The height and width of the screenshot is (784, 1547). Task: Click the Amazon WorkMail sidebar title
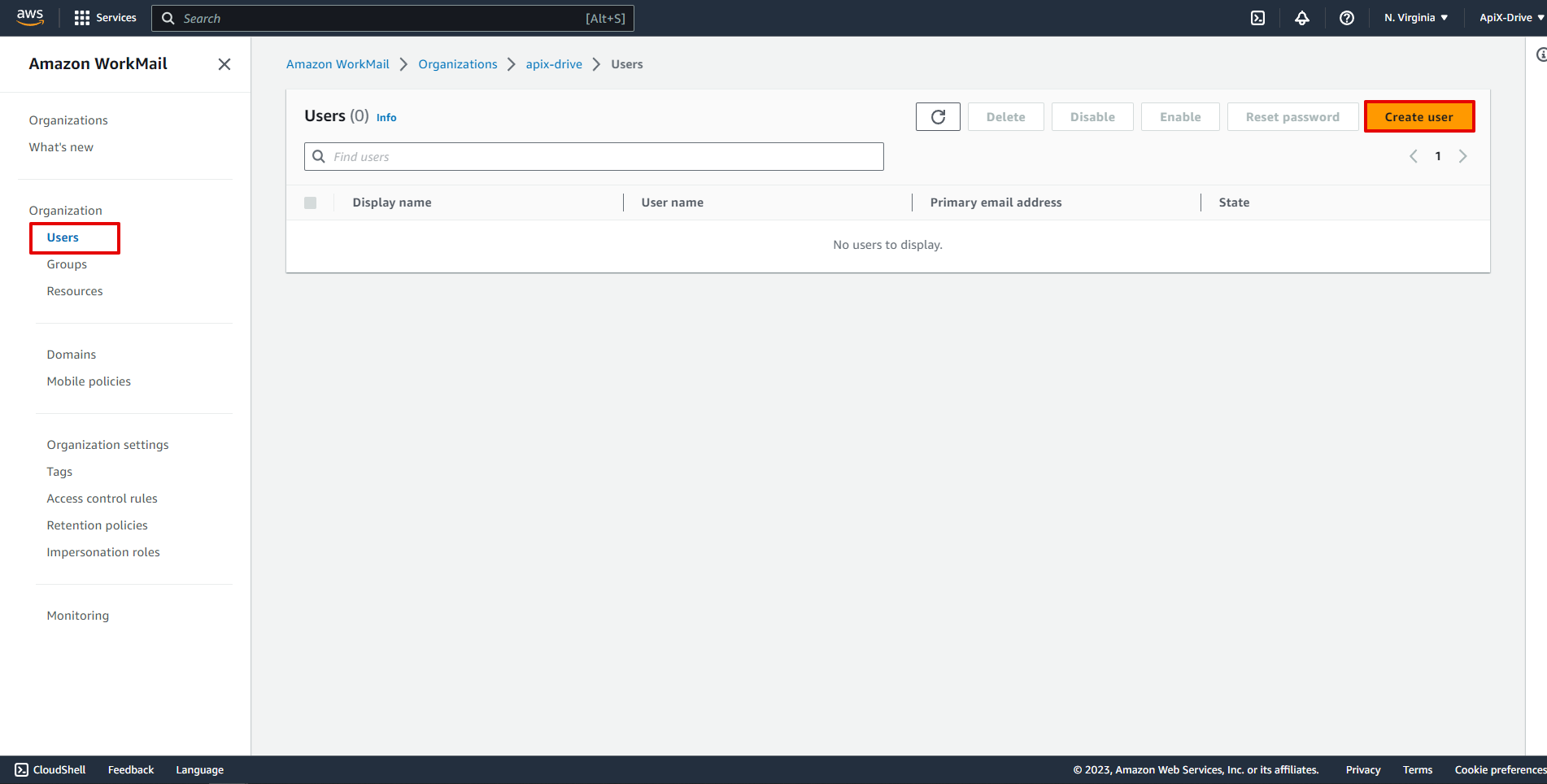coord(98,63)
